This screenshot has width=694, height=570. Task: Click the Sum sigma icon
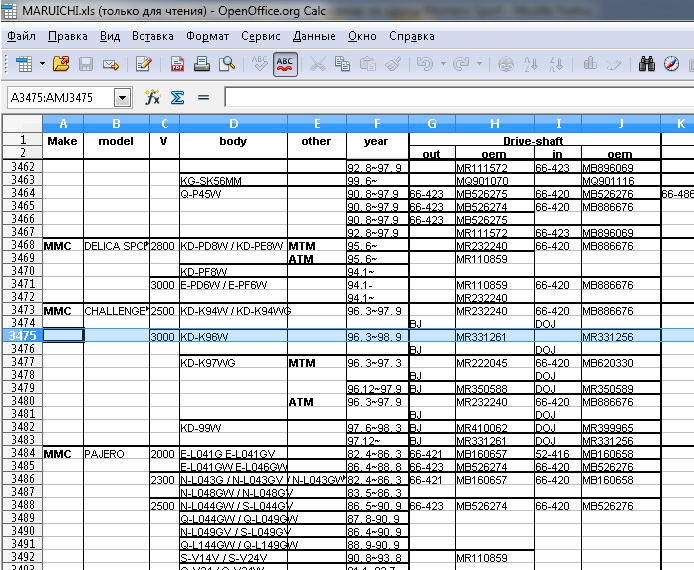point(177,97)
